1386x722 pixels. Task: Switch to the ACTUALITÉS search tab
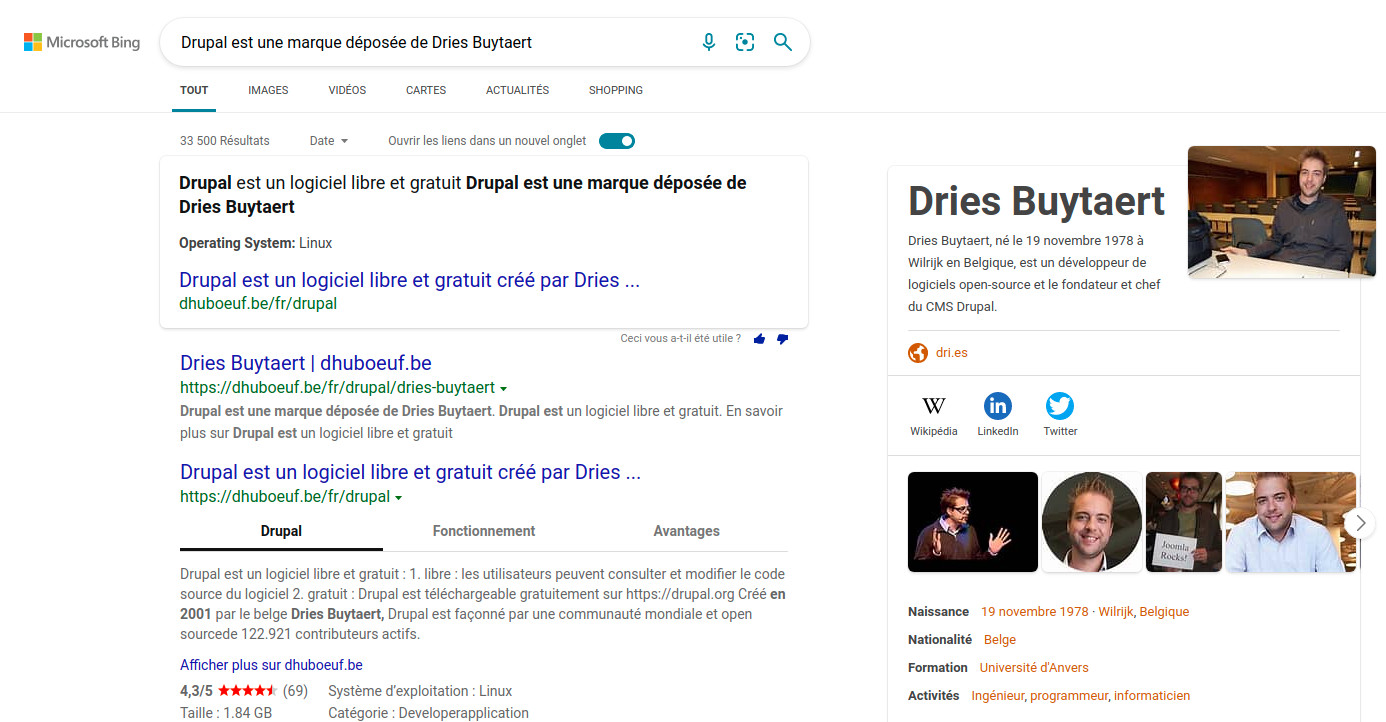[x=517, y=90]
